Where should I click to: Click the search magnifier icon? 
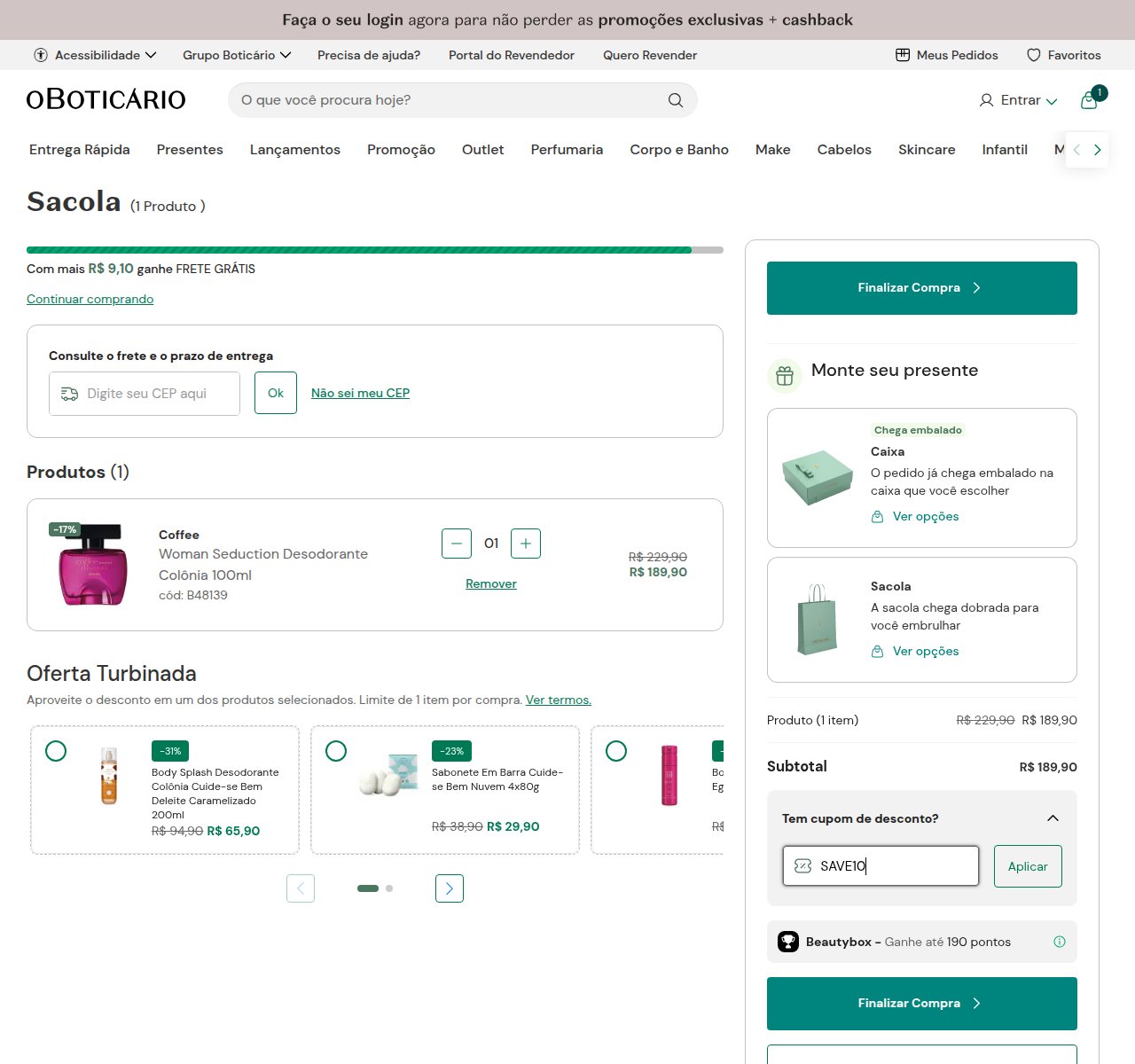(676, 100)
